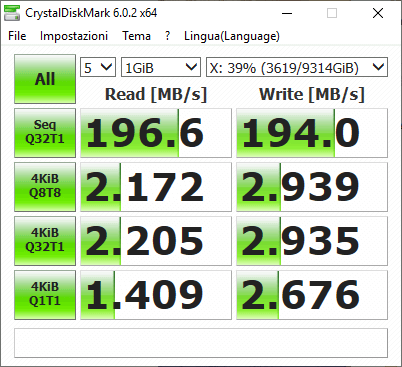402x367 pixels.
Task: Open the Impostazioni menu
Action: (x=74, y=36)
